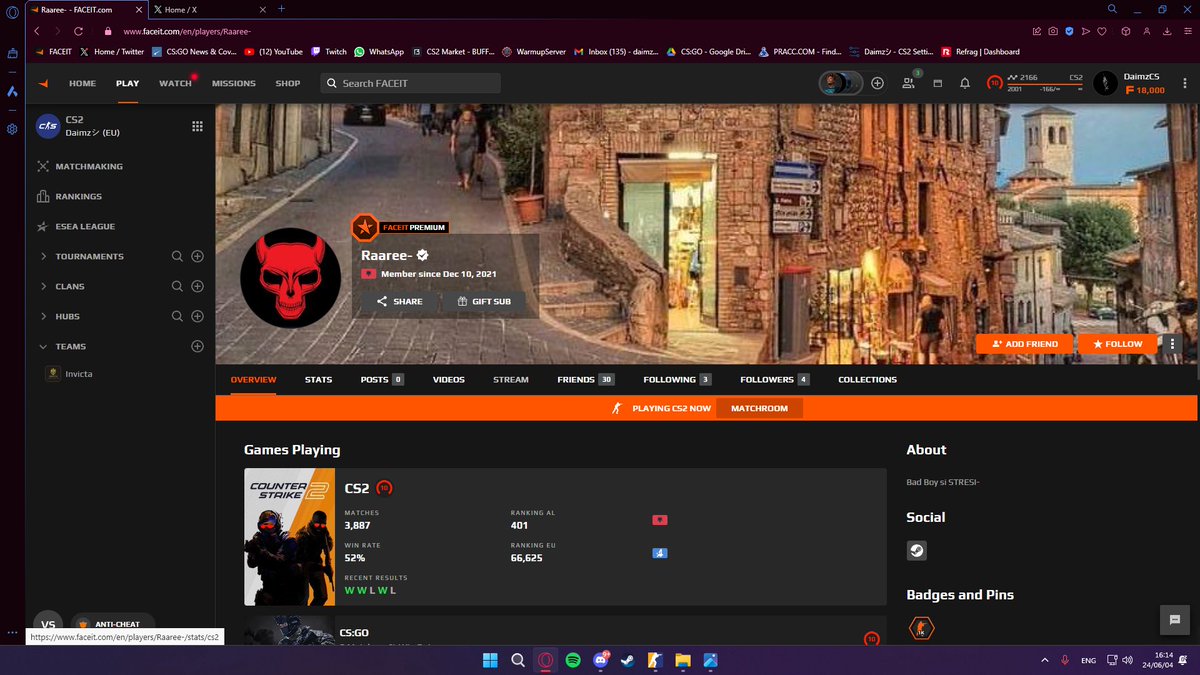Switch to the FRIENDS profile tab
Image resolution: width=1200 pixels, height=675 pixels.
[x=585, y=379]
